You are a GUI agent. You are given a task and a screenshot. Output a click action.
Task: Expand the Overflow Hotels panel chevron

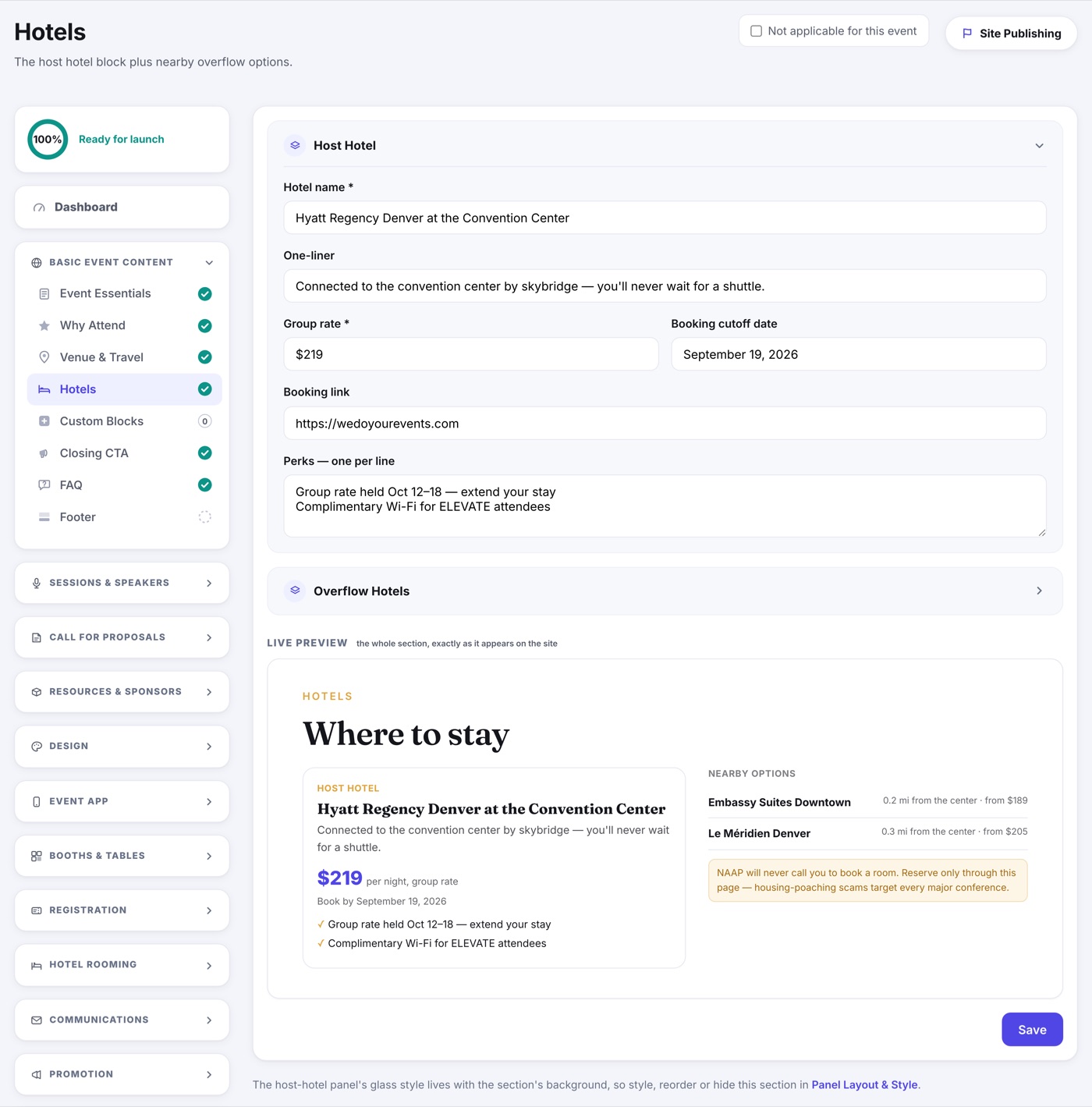coord(1039,591)
